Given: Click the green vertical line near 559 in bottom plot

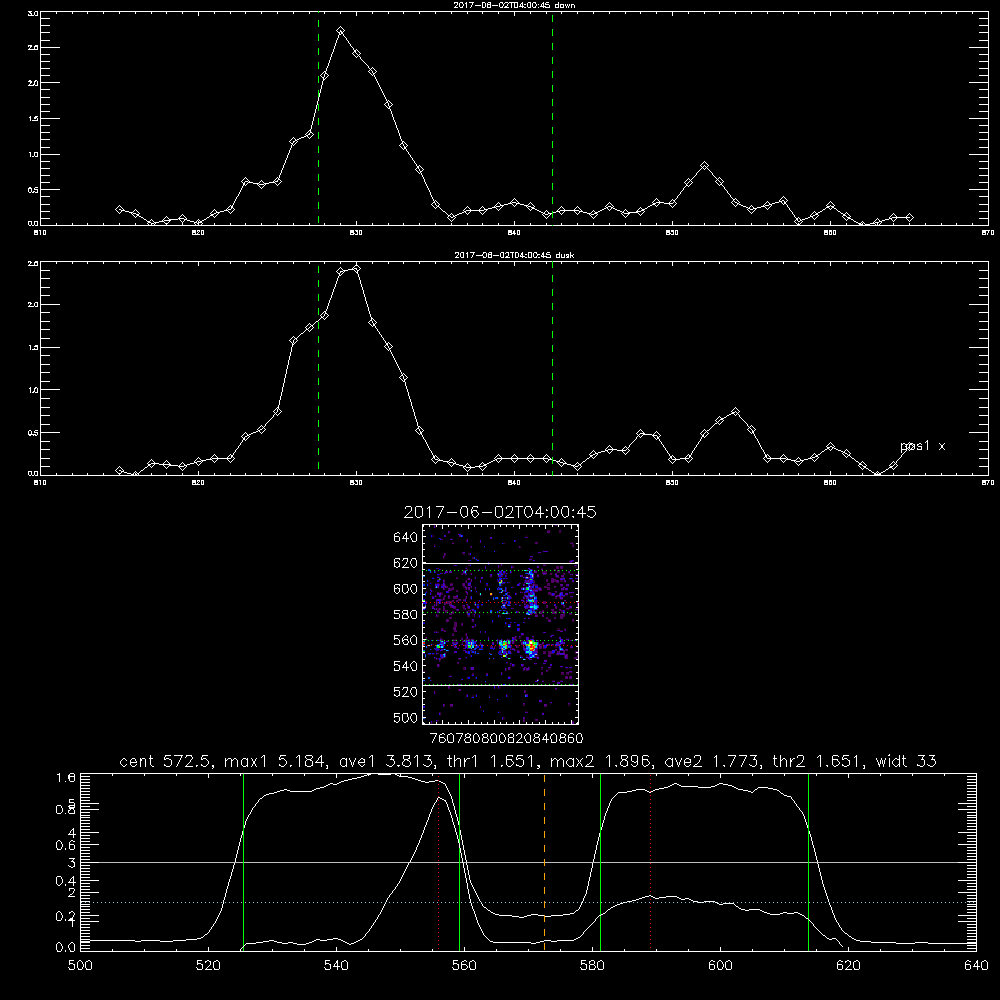Looking at the screenshot, I should pos(459,861).
